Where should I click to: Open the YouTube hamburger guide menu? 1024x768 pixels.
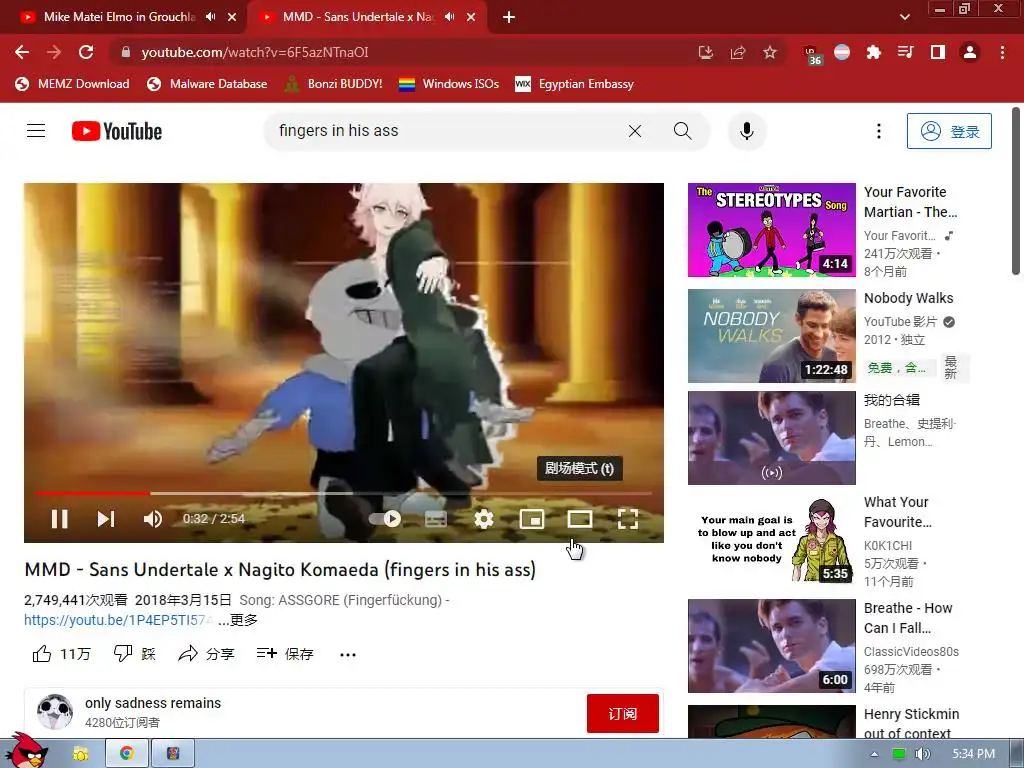pyautogui.click(x=36, y=131)
